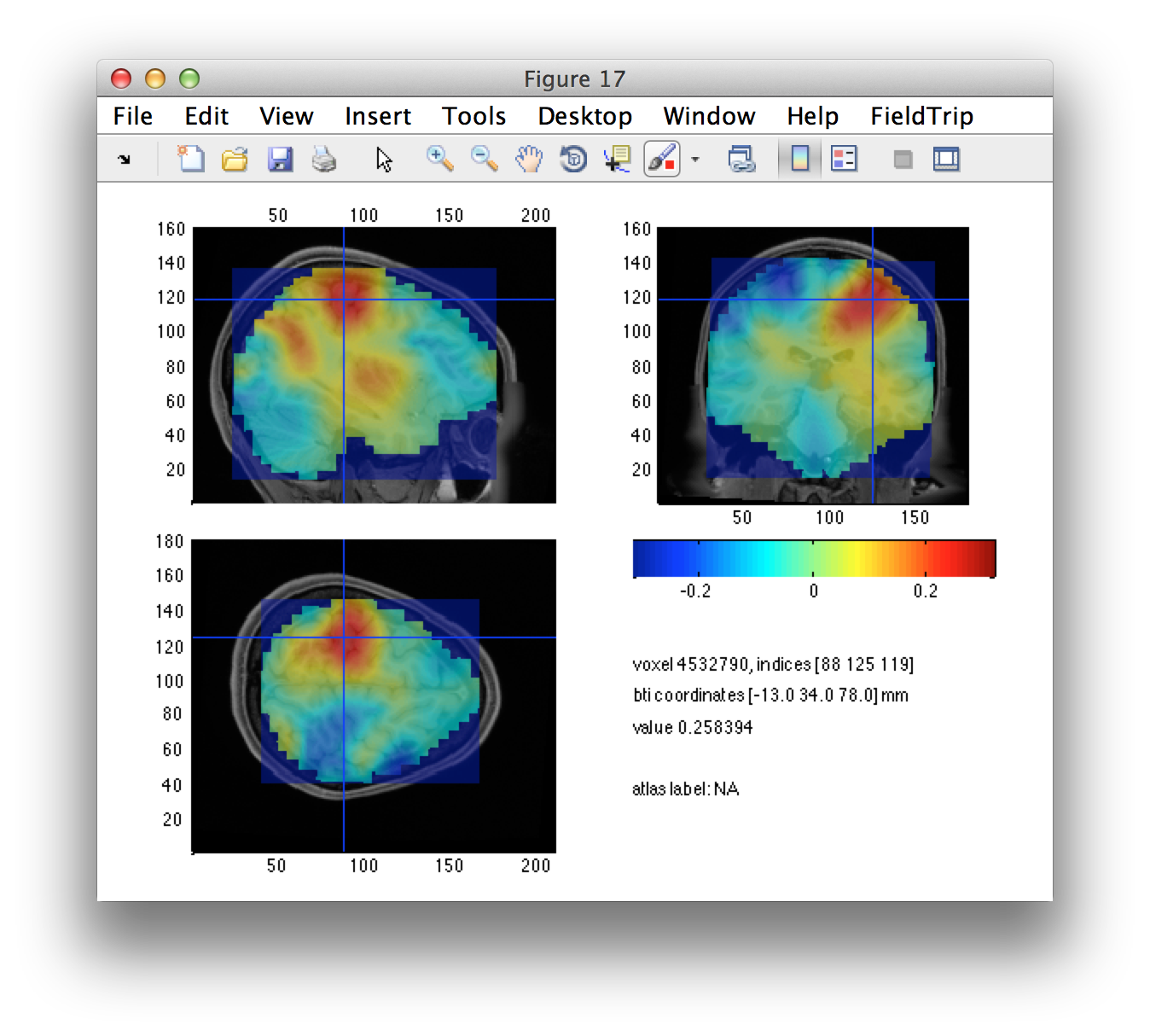Expand the Brush tool color dropdown arrow
The image size is (1150, 1036).
(695, 160)
